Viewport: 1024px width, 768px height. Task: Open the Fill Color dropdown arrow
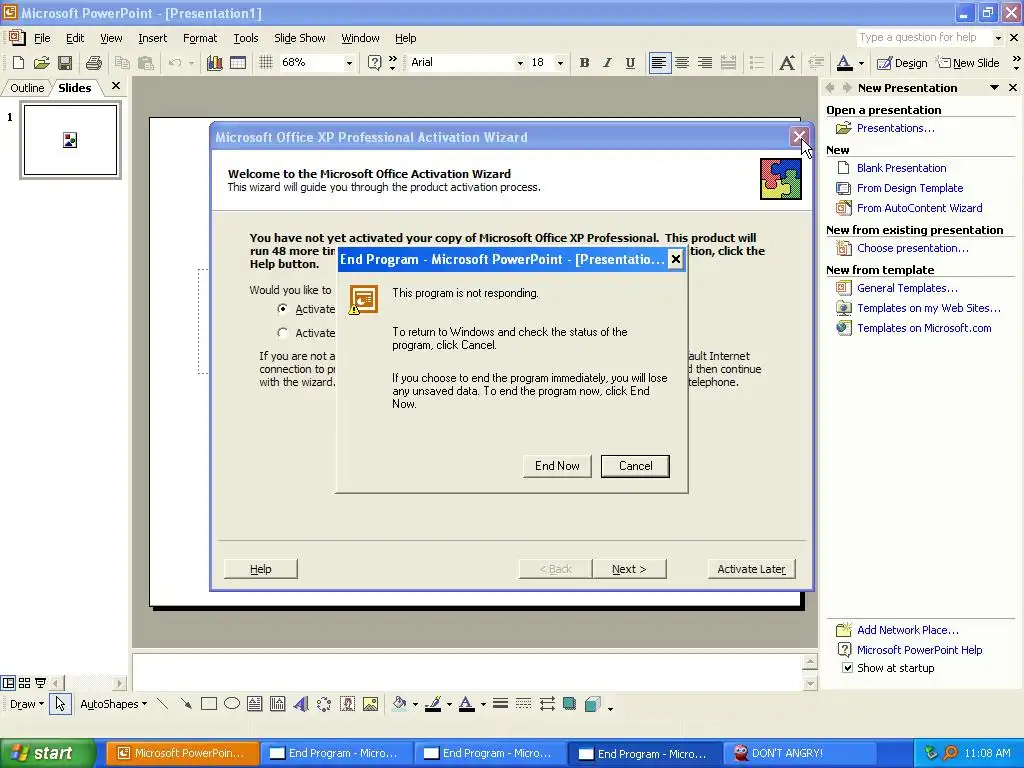click(x=415, y=704)
